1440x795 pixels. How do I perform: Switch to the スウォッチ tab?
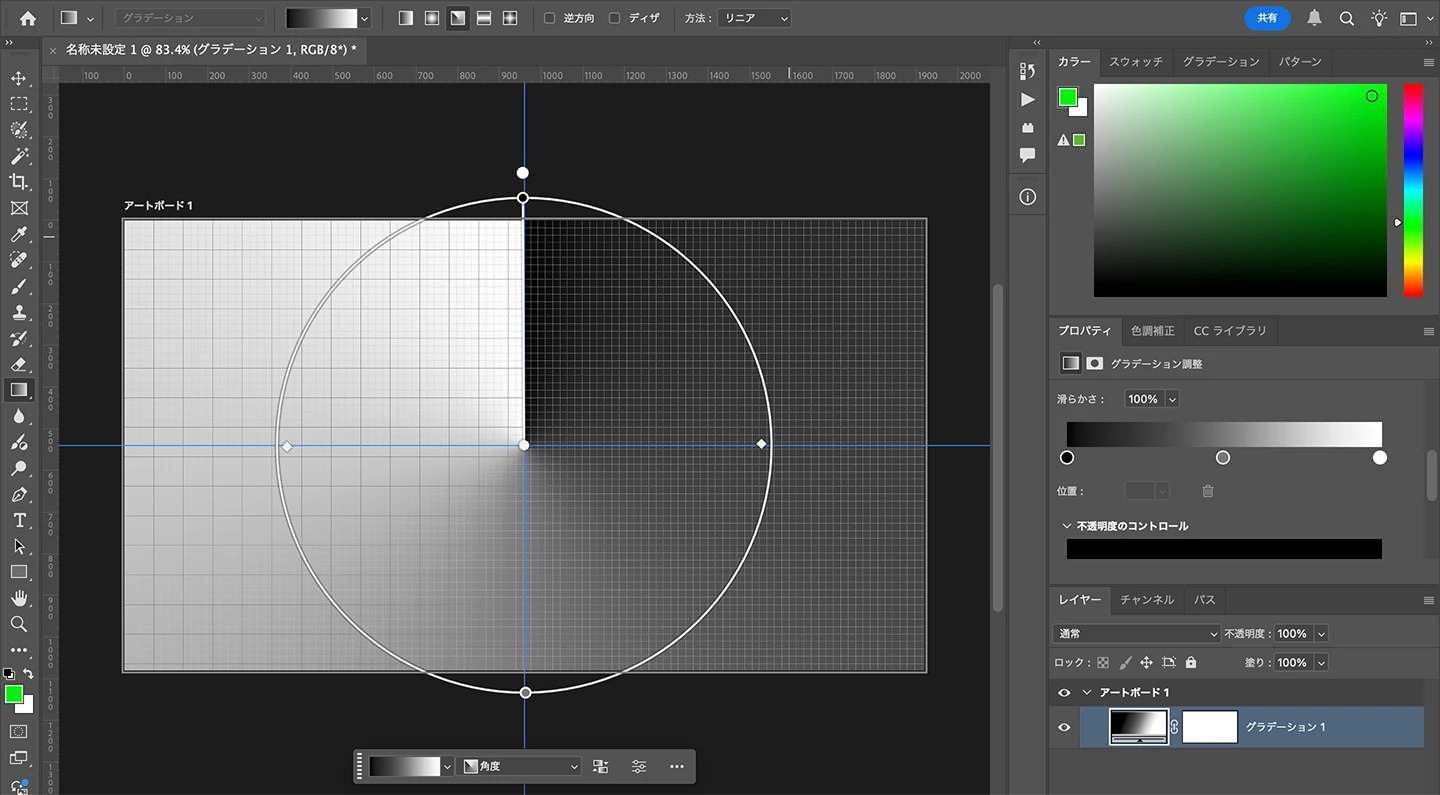click(1136, 62)
